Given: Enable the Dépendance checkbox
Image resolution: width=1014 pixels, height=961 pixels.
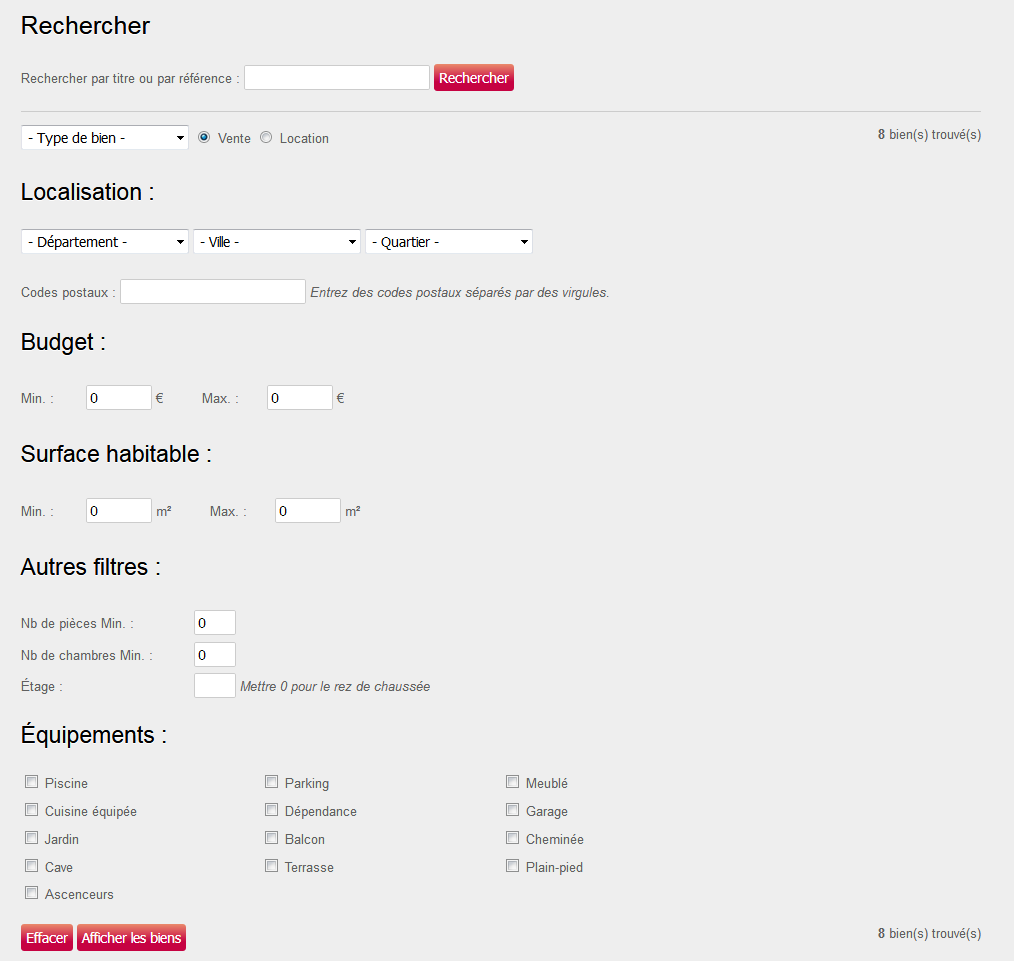Looking at the screenshot, I should pos(271,809).
